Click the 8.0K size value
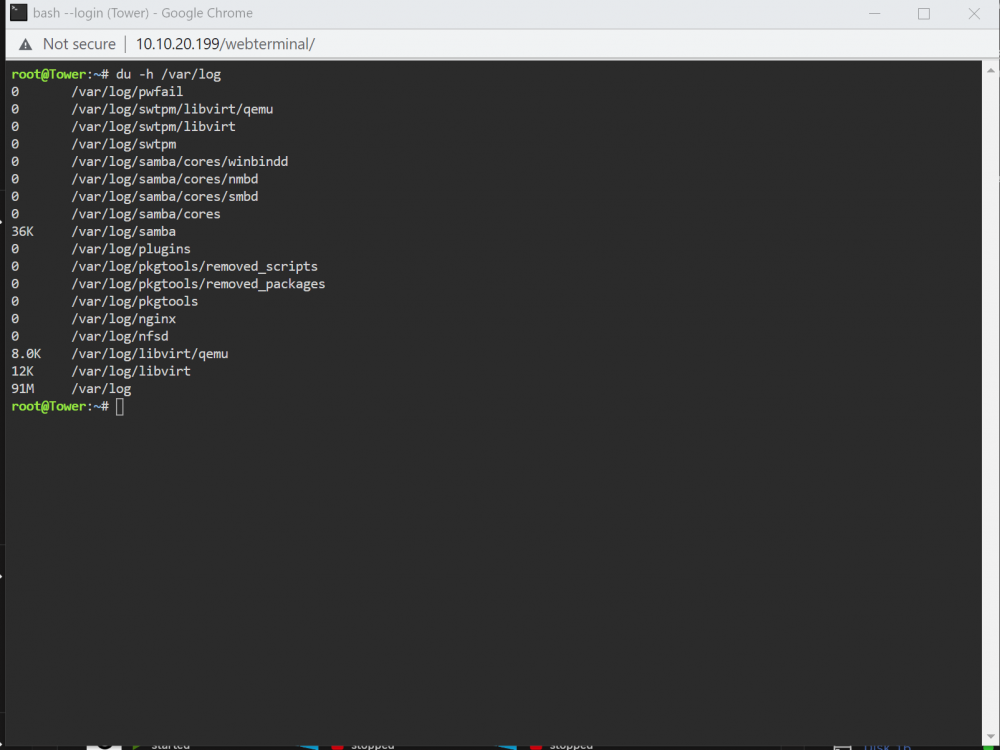The height and width of the screenshot is (750, 1000). tap(26, 353)
